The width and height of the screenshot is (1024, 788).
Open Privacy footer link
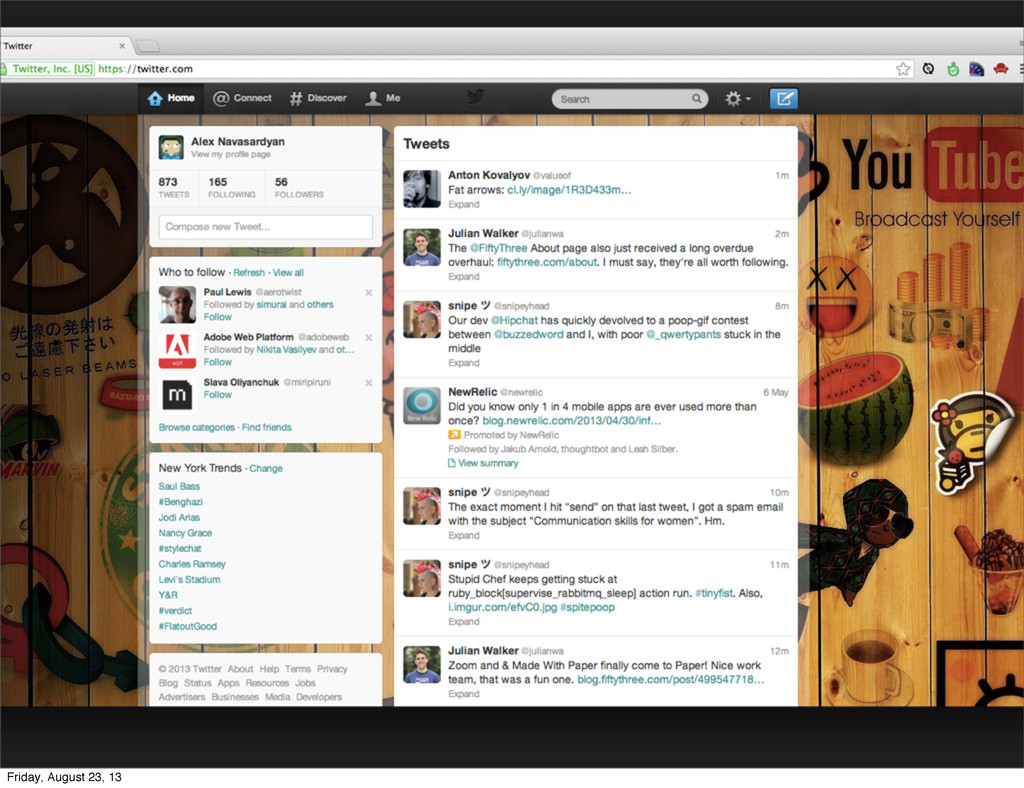point(332,669)
